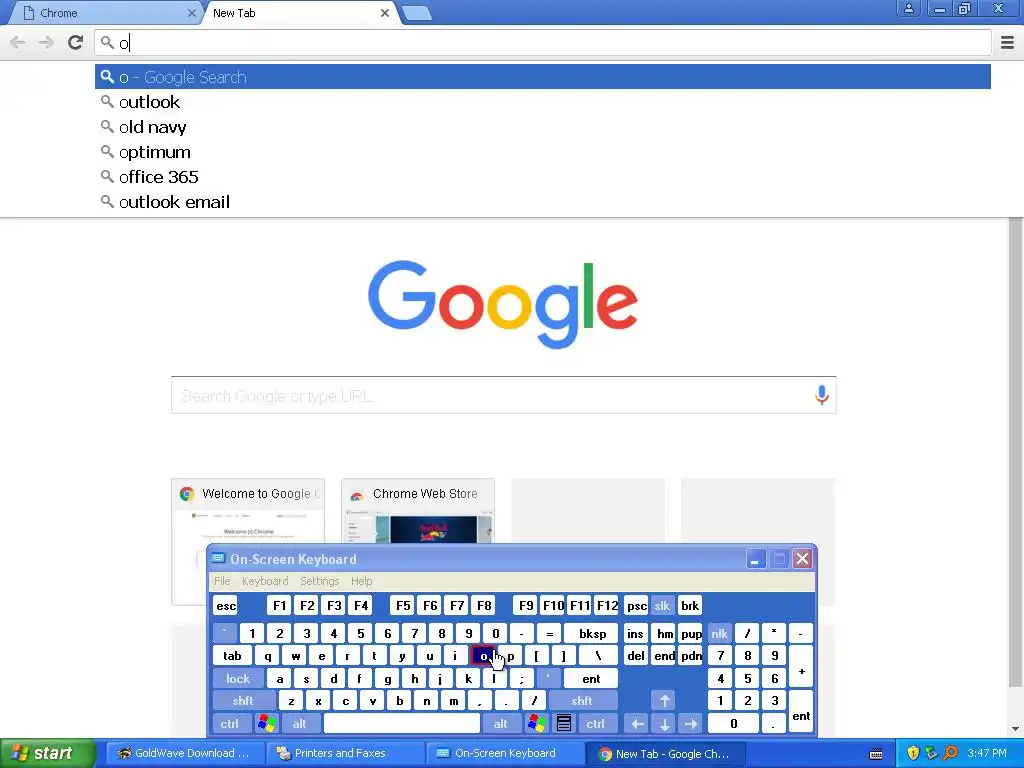Open a new tab with the tab button
Screen dimensions: 1024x768
point(416,13)
